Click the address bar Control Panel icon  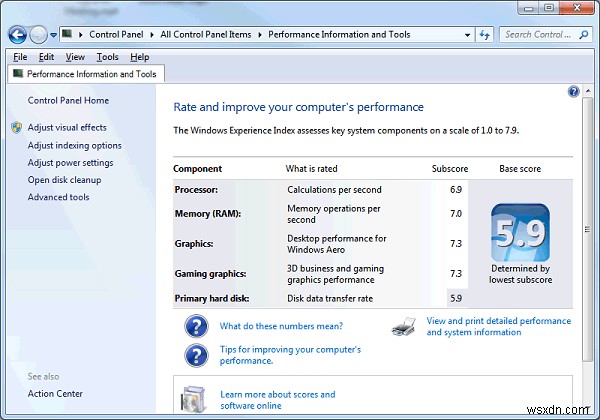(67, 34)
